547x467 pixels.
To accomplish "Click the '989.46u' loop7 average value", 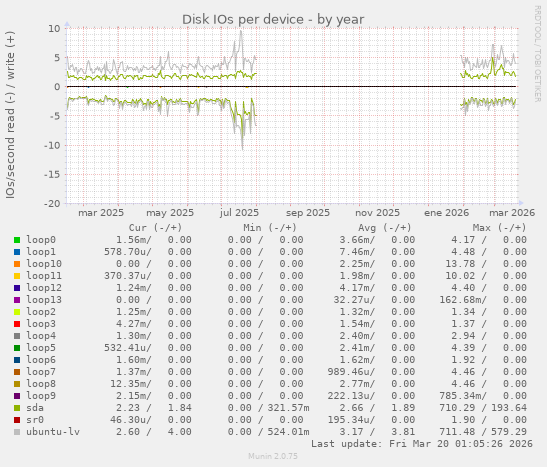I will pos(351,372).
